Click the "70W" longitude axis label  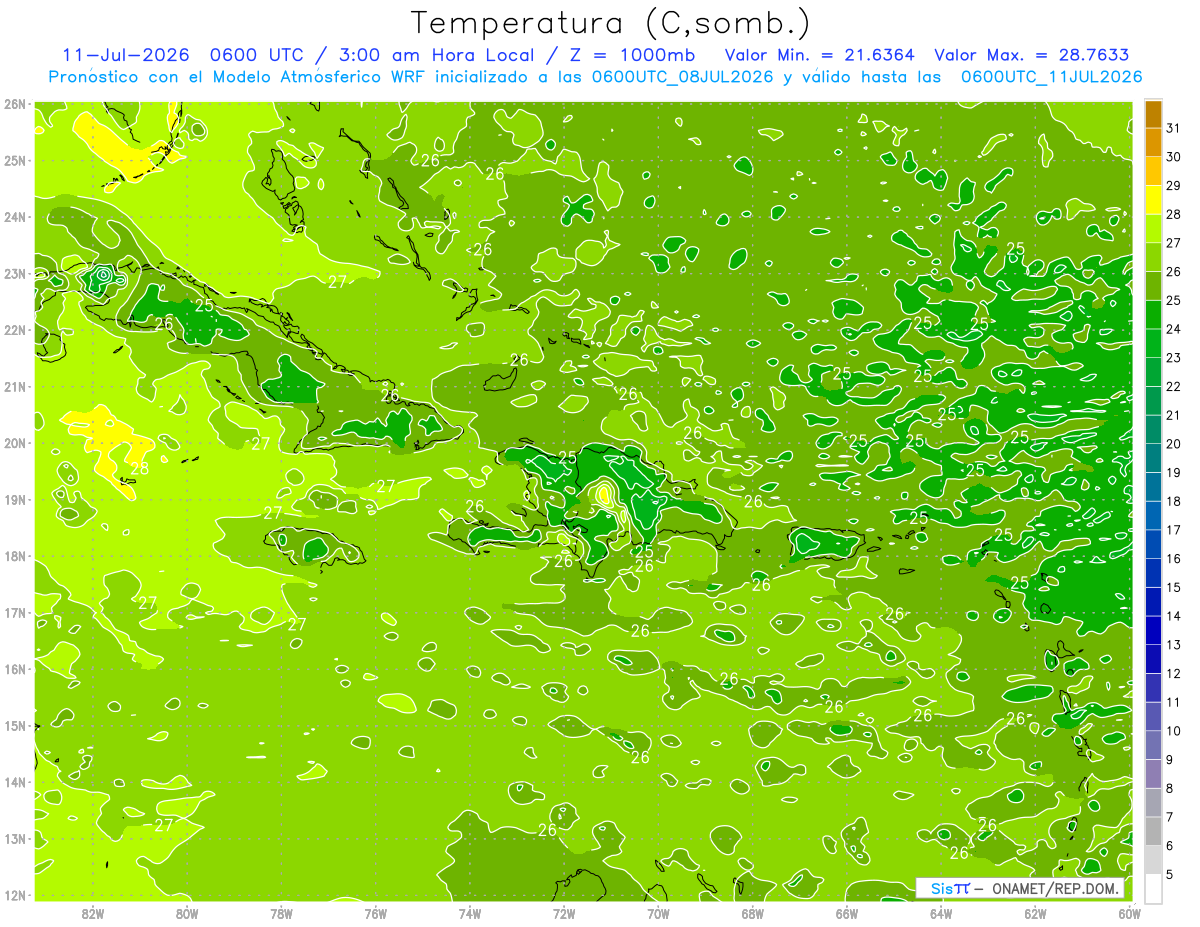coord(658,913)
